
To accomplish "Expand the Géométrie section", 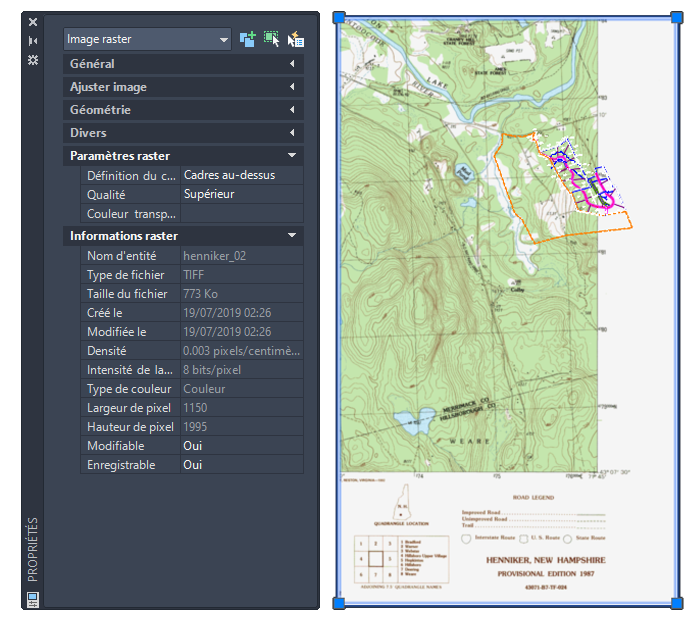I will pos(183,110).
